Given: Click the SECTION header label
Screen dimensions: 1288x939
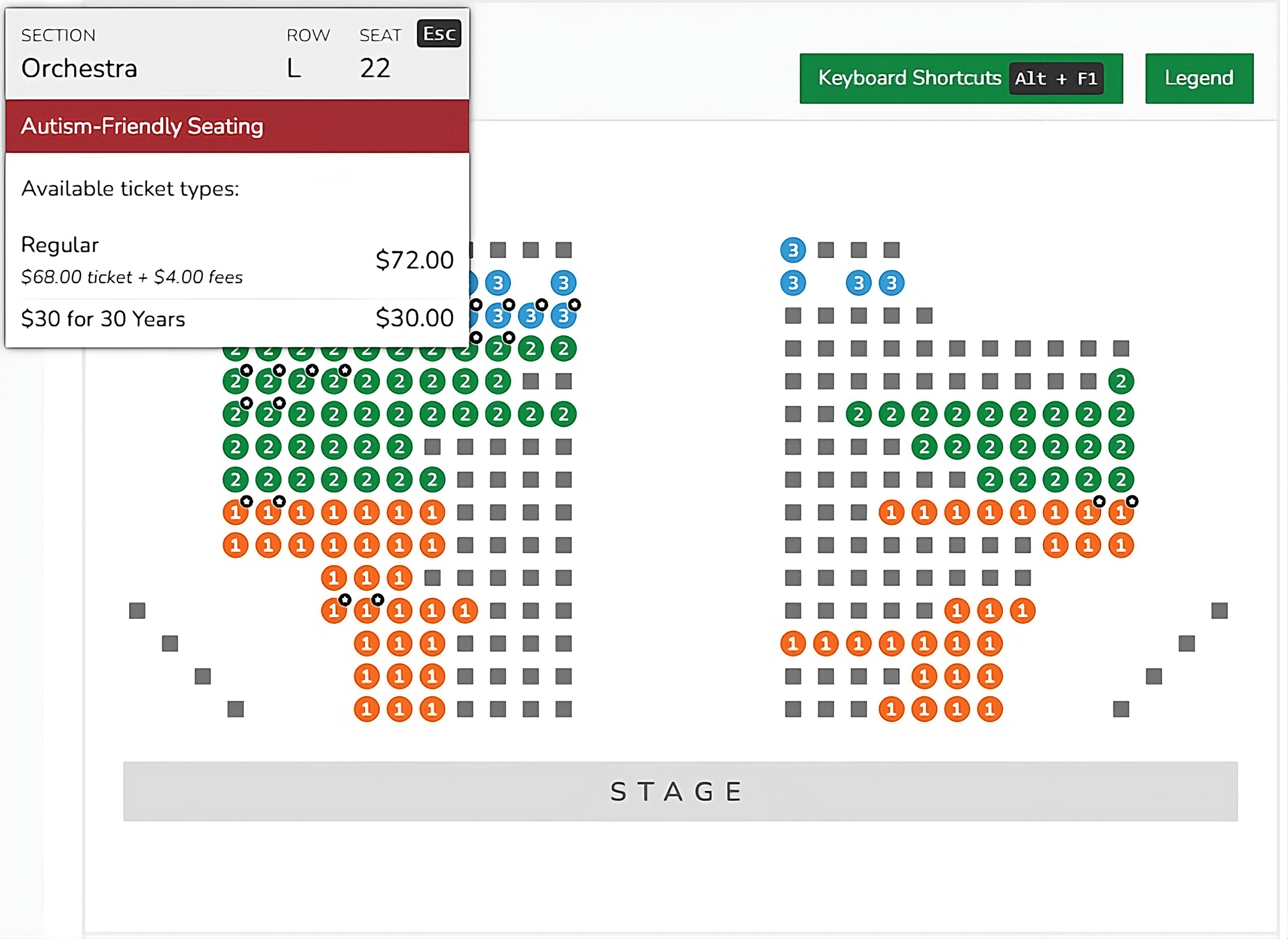Looking at the screenshot, I should 59,34.
